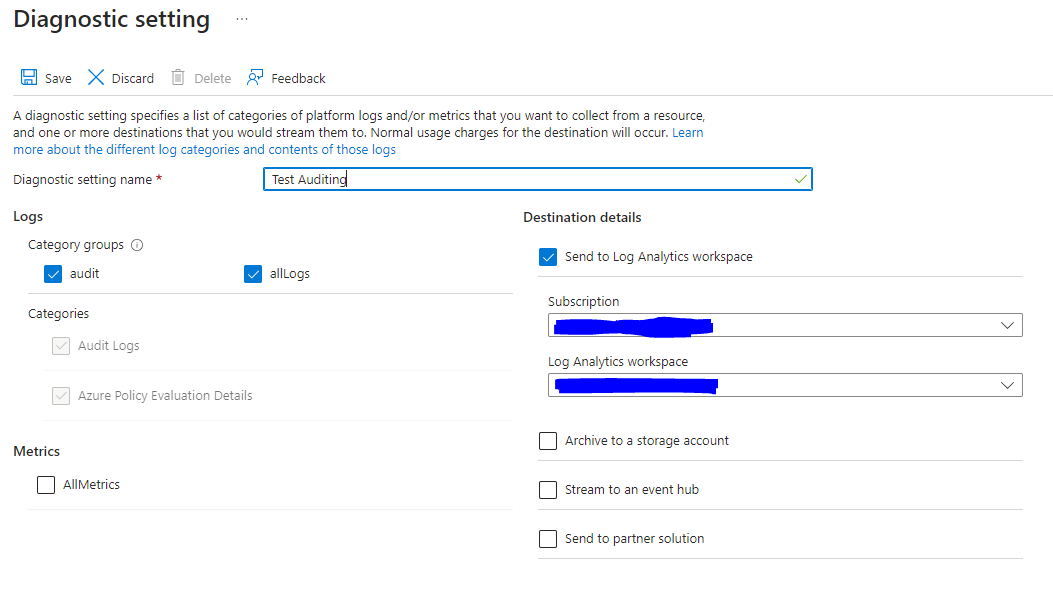Click the Delete trash can icon

(178, 78)
